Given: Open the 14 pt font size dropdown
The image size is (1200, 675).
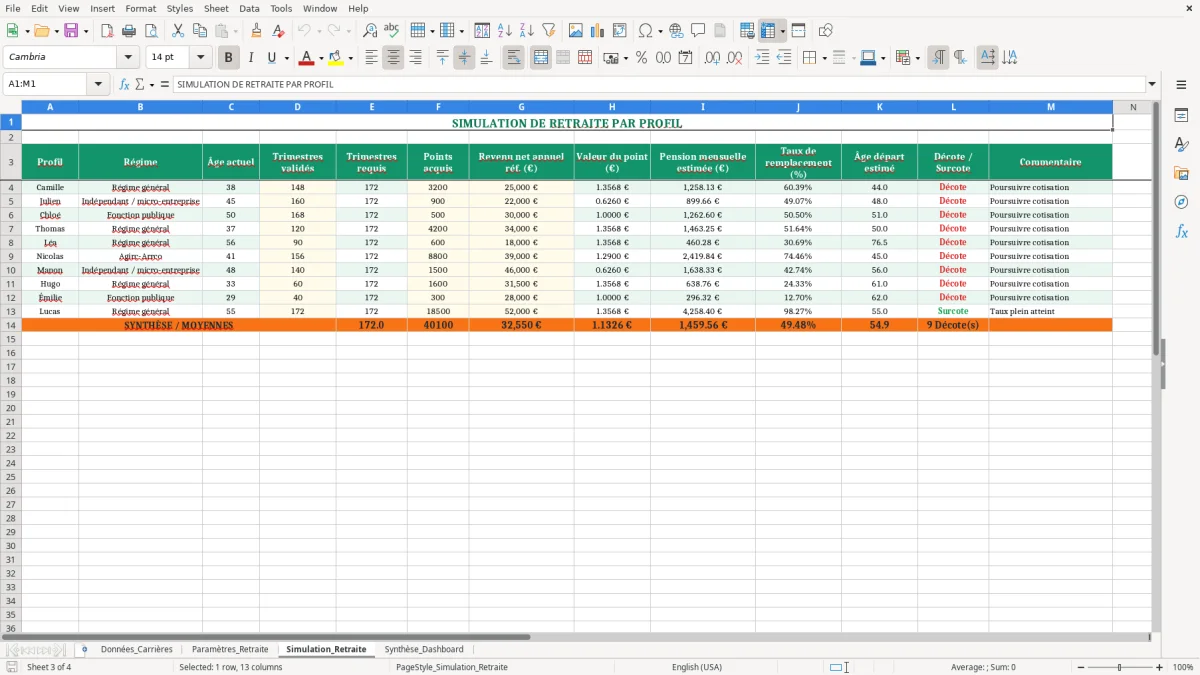Looking at the screenshot, I should (200, 58).
